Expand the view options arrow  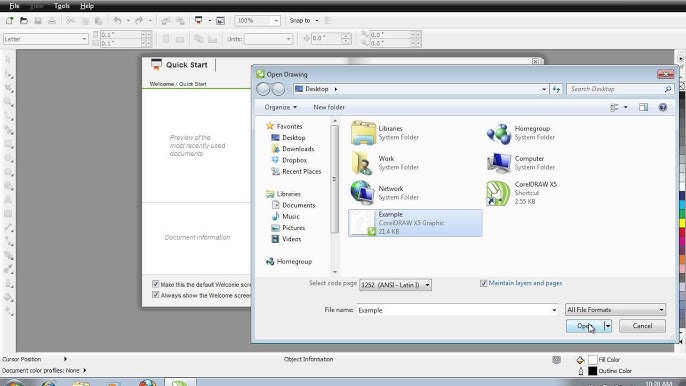625,107
